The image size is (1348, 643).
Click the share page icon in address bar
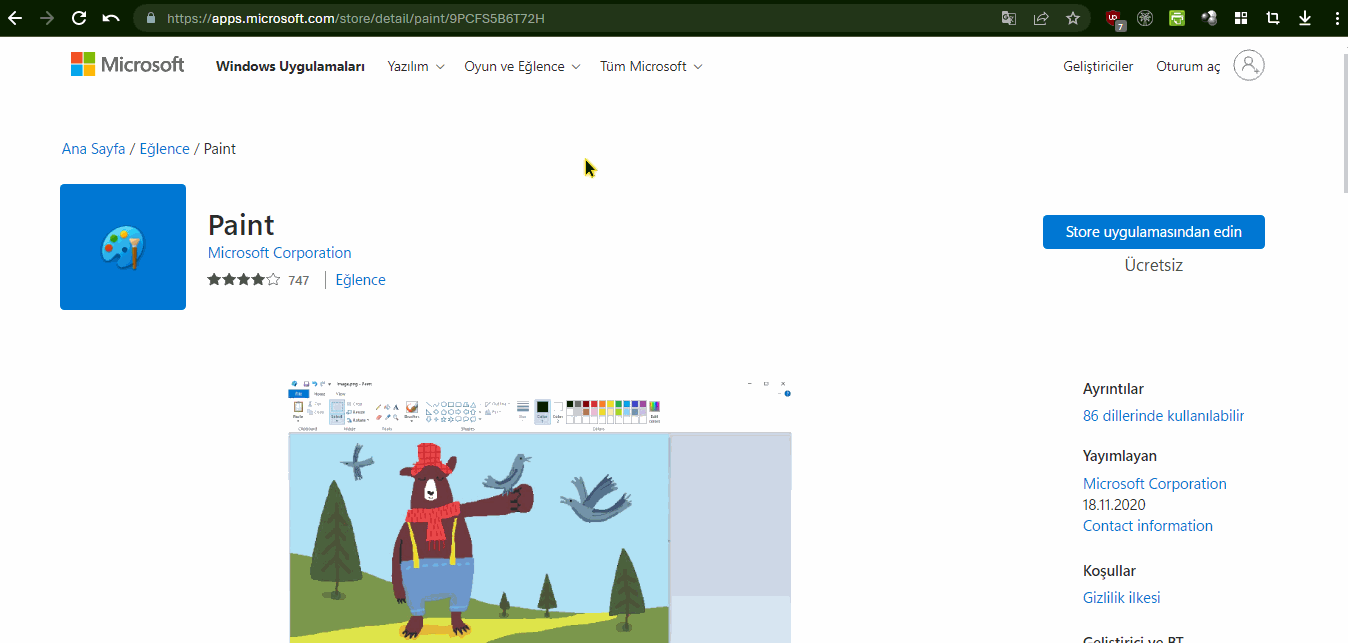1041,18
